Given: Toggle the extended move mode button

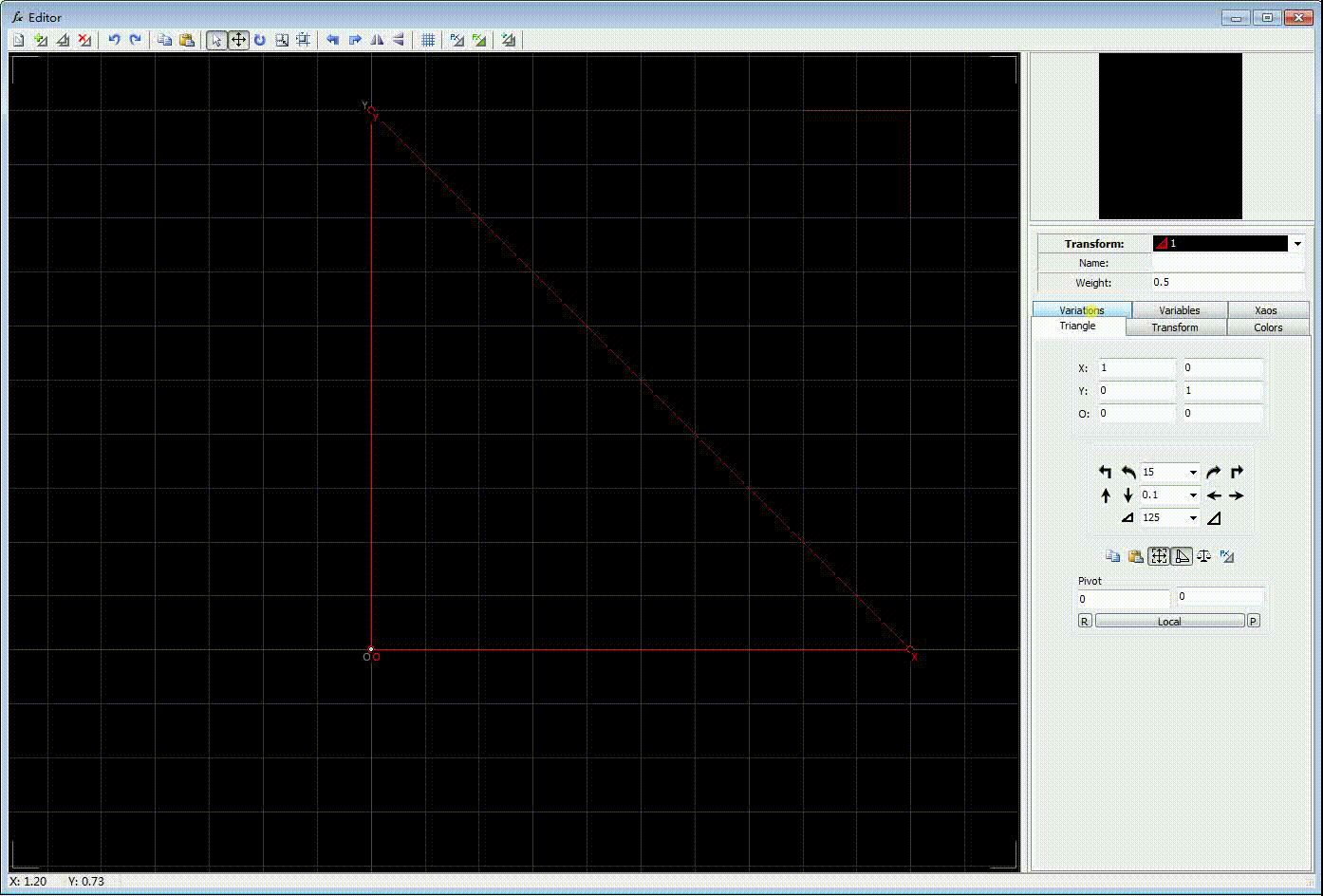Looking at the screenshot, I should 1159,556.
